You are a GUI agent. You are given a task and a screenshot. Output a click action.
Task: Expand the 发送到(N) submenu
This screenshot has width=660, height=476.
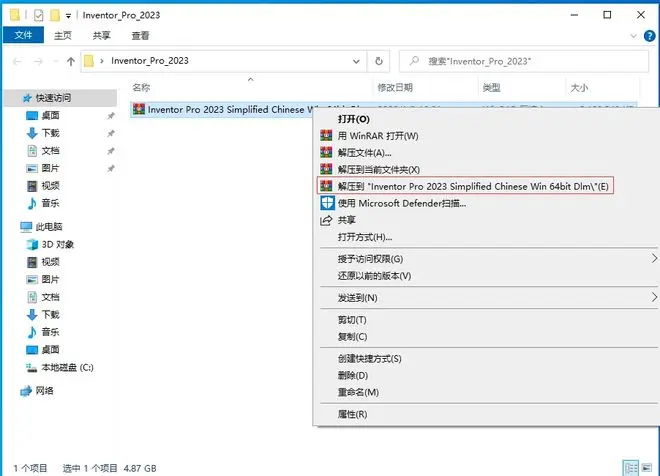point(488,298)
